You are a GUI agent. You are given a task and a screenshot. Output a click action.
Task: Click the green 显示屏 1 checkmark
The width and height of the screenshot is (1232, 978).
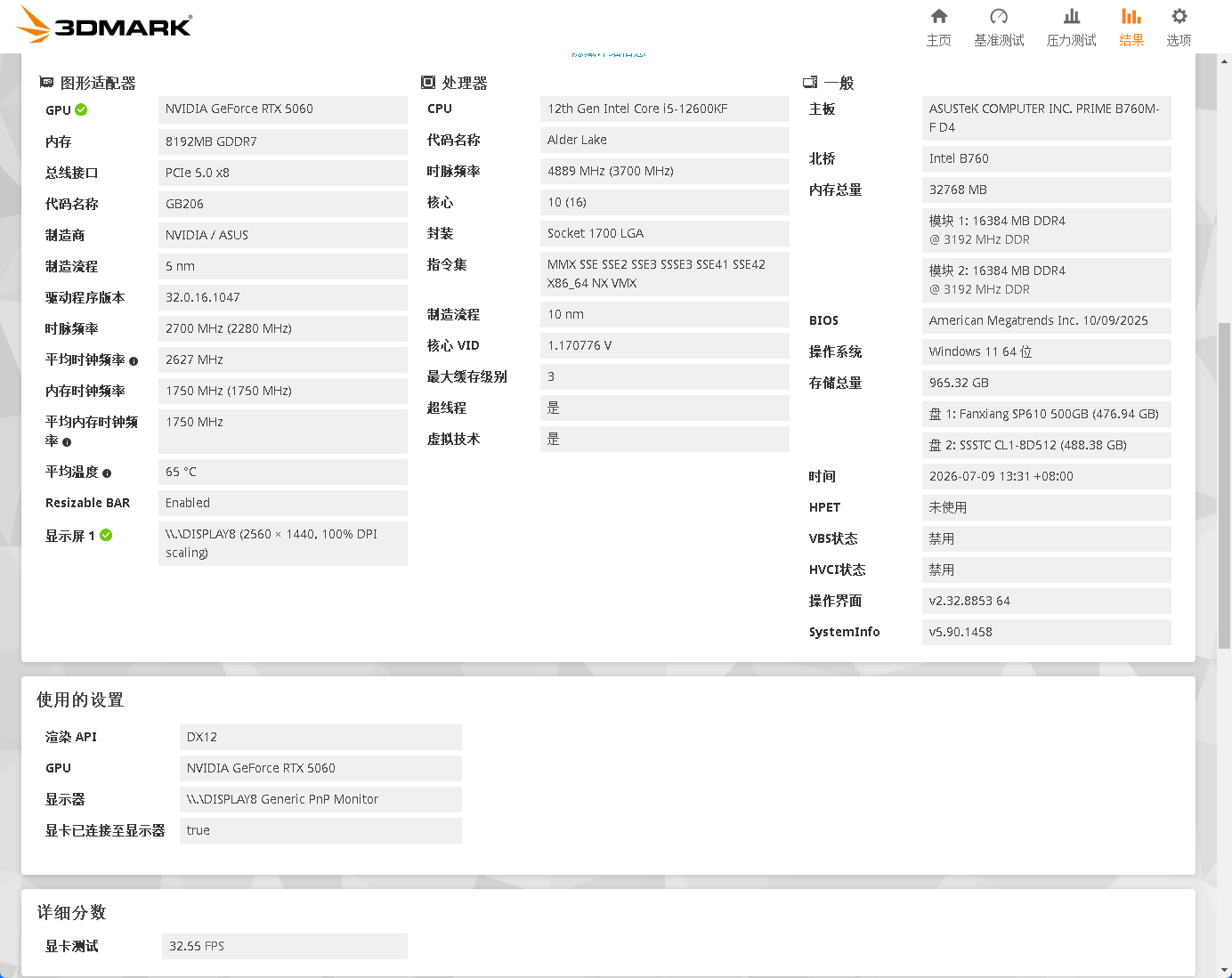click(106, 535)
